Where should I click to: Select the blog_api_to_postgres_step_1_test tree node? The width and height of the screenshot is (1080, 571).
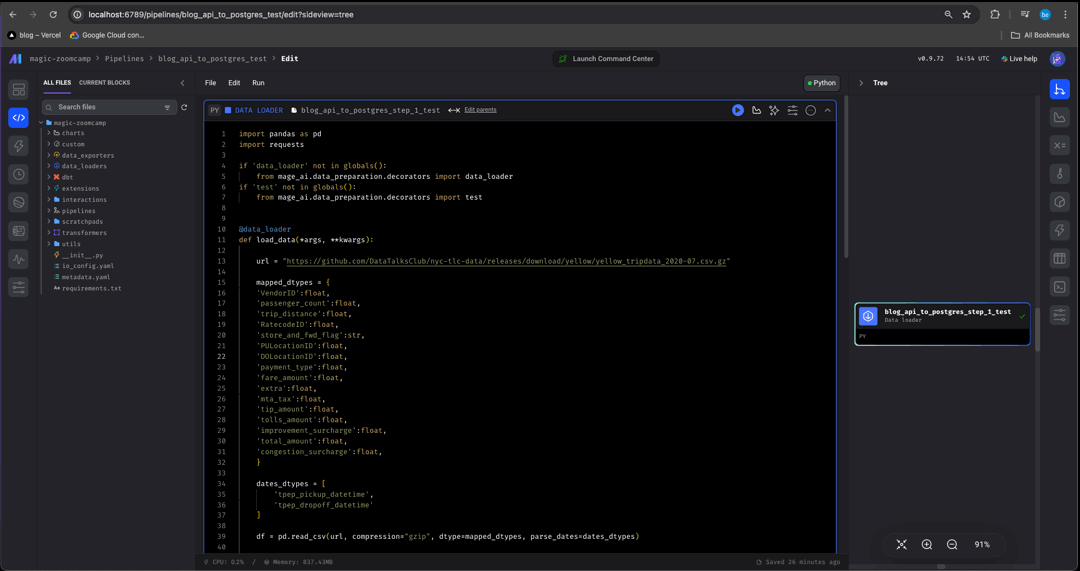(942, 324)
